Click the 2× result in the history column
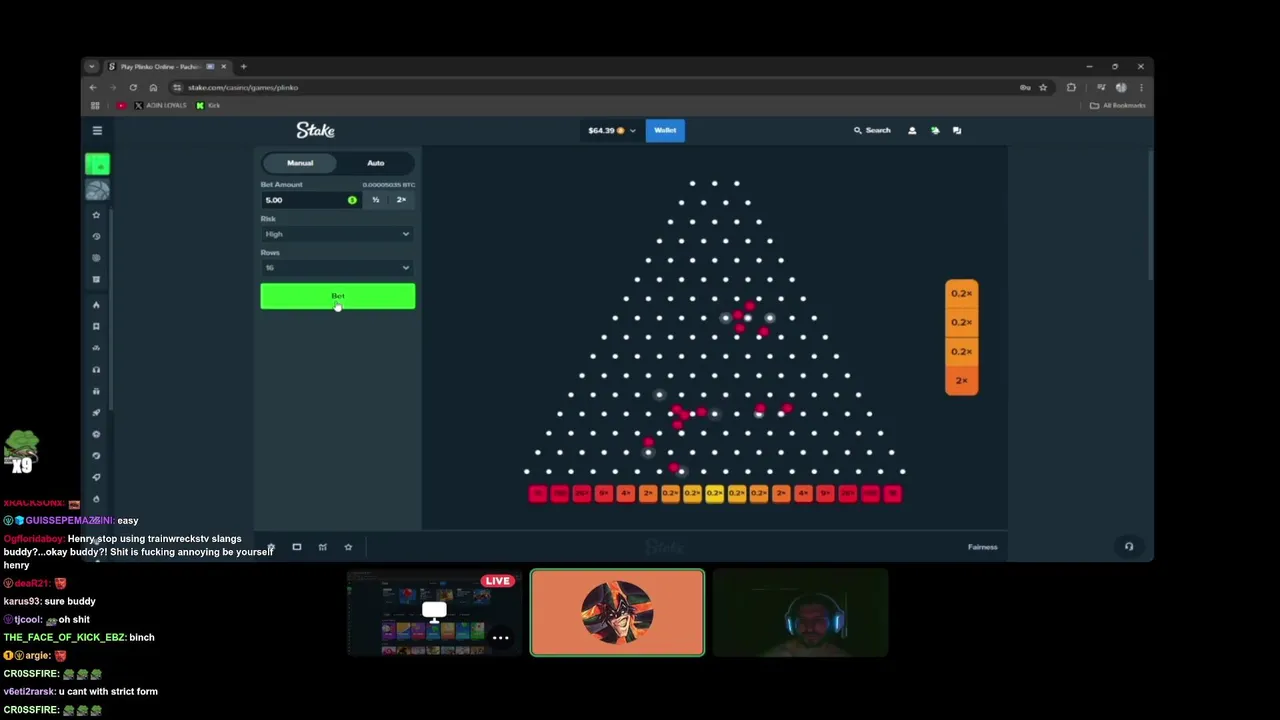 pyautogui.click(x=962, y=380)
